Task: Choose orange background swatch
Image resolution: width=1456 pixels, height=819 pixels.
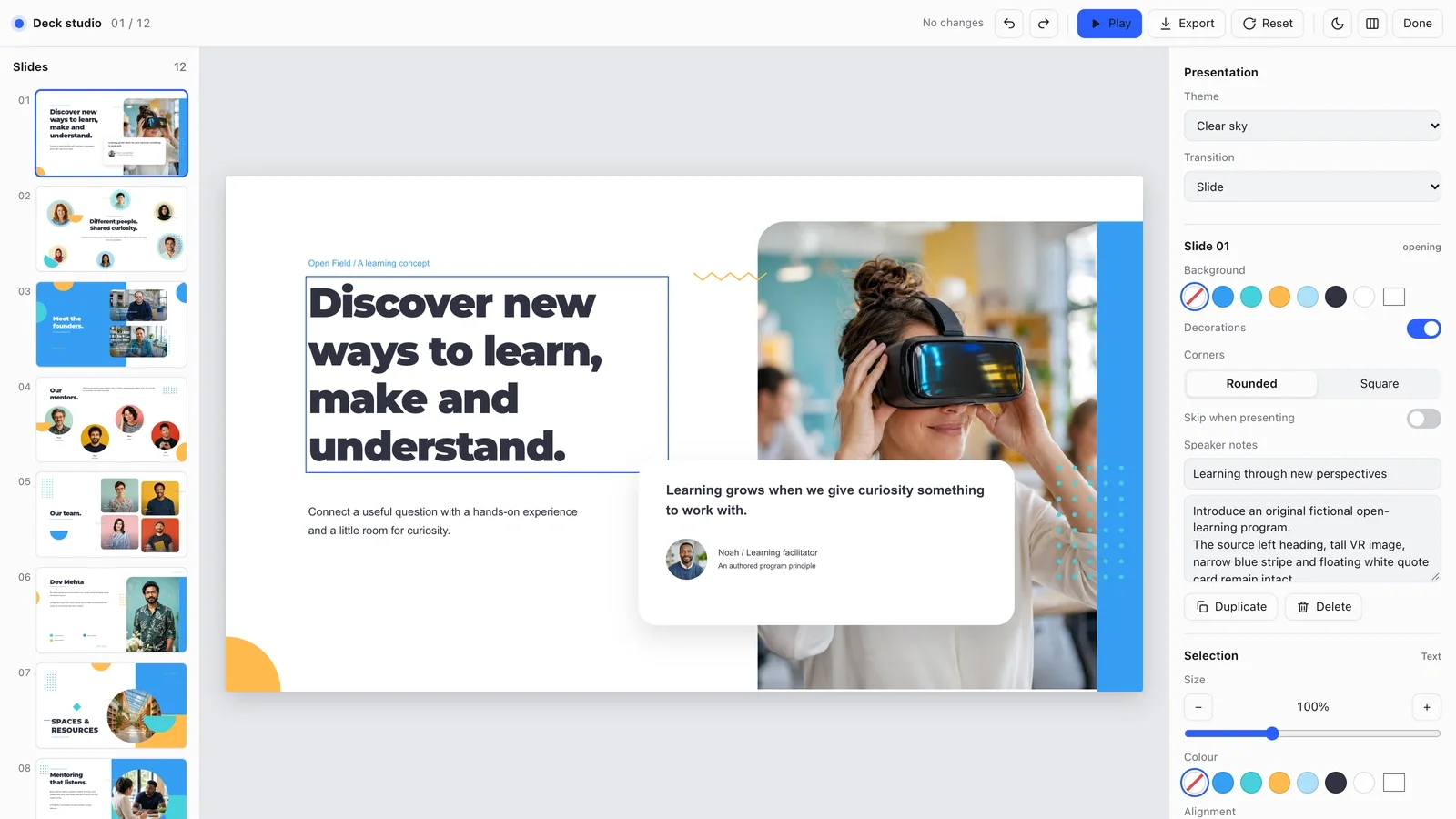Action: tap(1279, 297)
